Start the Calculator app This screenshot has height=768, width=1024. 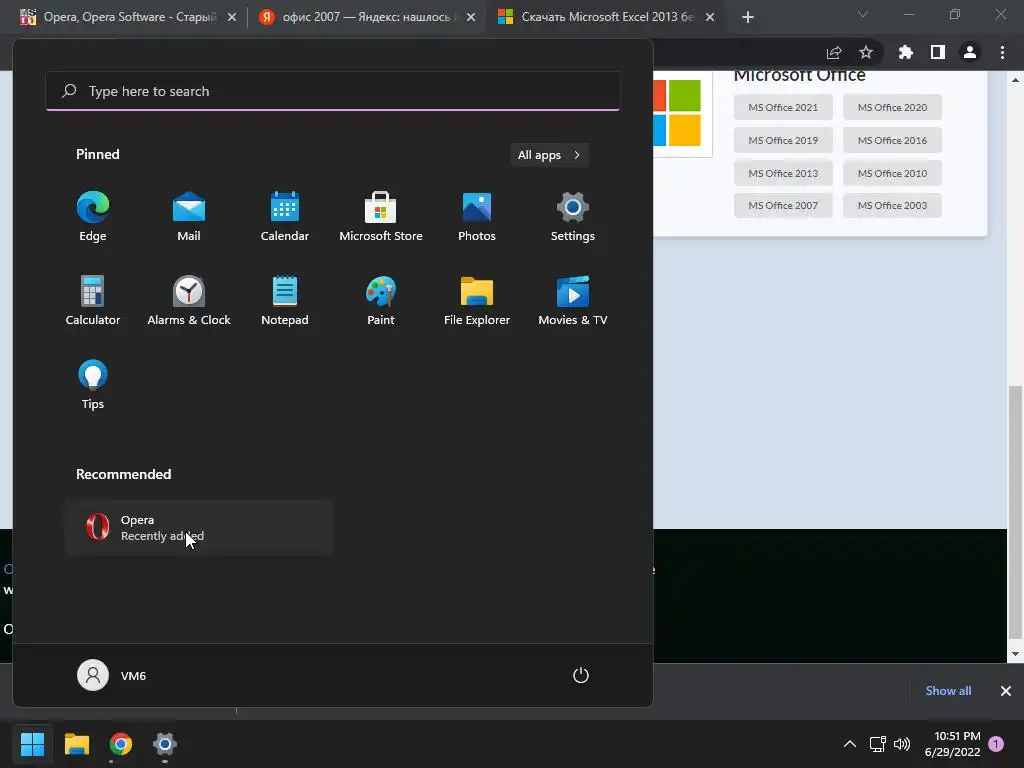(x=93, y=300)
